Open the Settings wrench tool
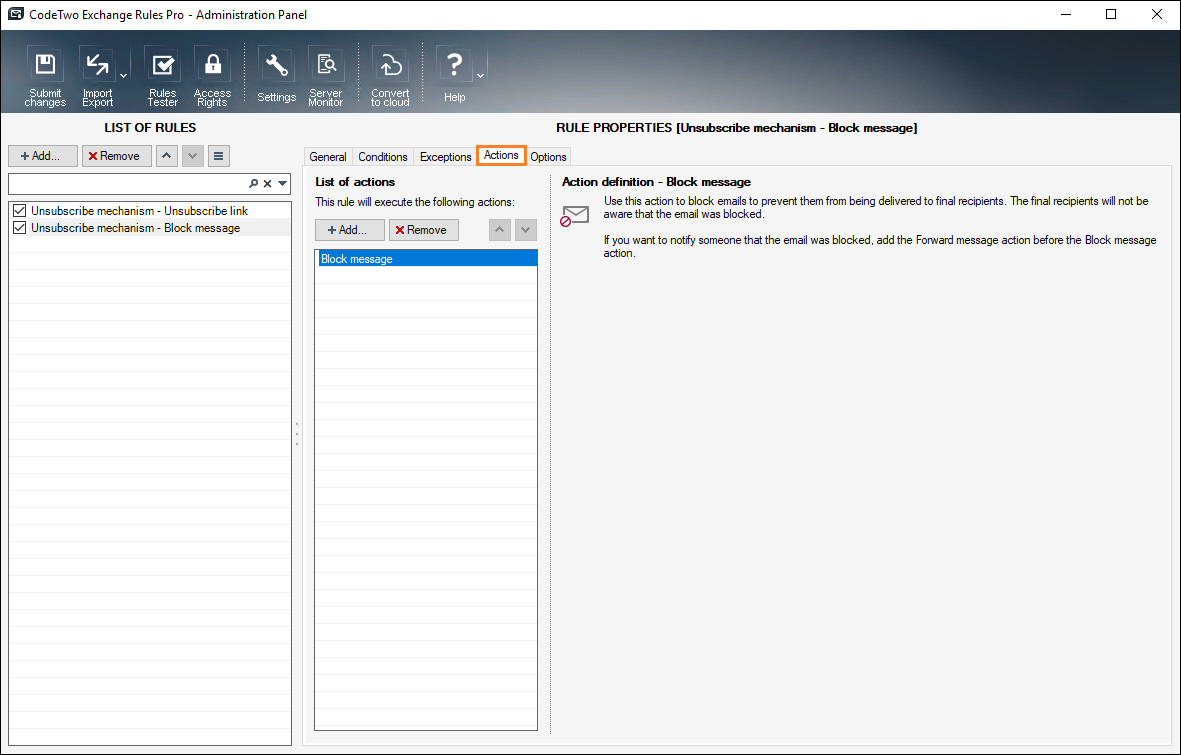 click(x=276, y=75)
